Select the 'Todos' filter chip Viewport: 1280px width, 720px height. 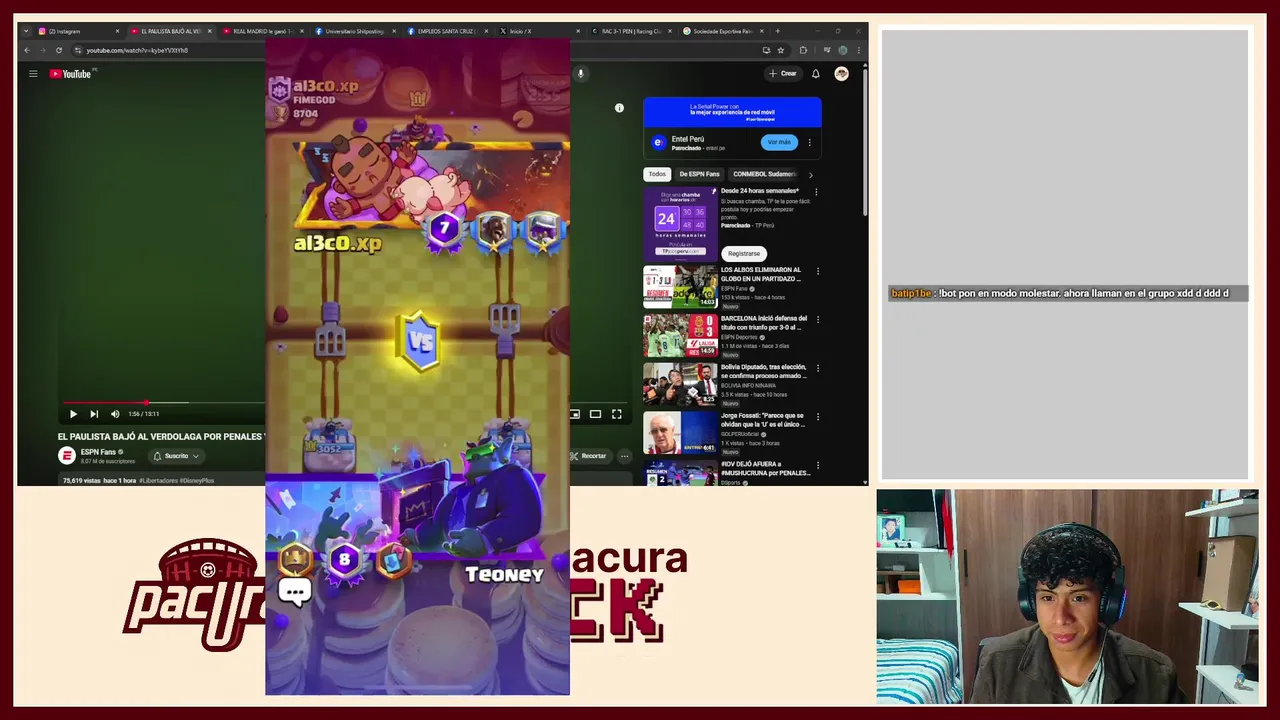tap(657, 174)
